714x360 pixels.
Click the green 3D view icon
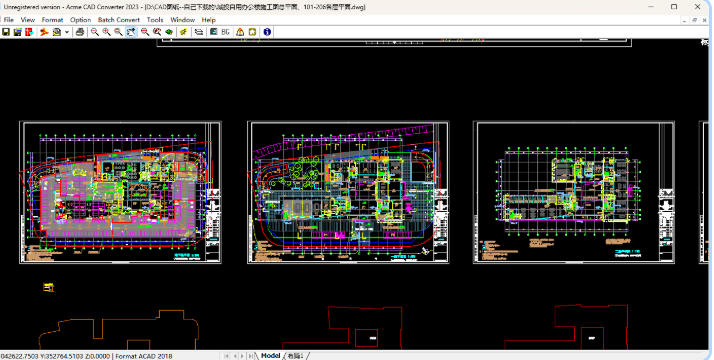[169, 32]
